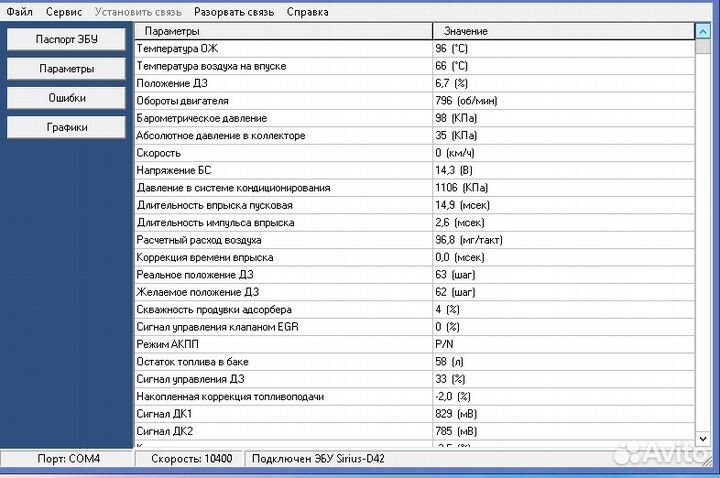Select the Положение ДЗ parameter row
The image size is (720, 478).
[x=415, y=84]
